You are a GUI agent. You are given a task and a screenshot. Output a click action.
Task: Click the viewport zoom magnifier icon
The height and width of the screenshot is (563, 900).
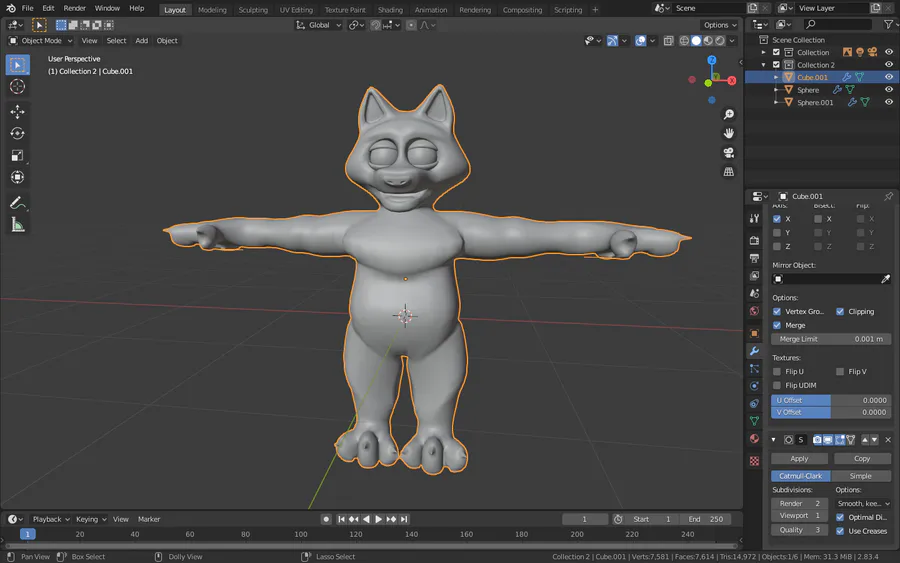pyautogui.click(x=729, y=115)
